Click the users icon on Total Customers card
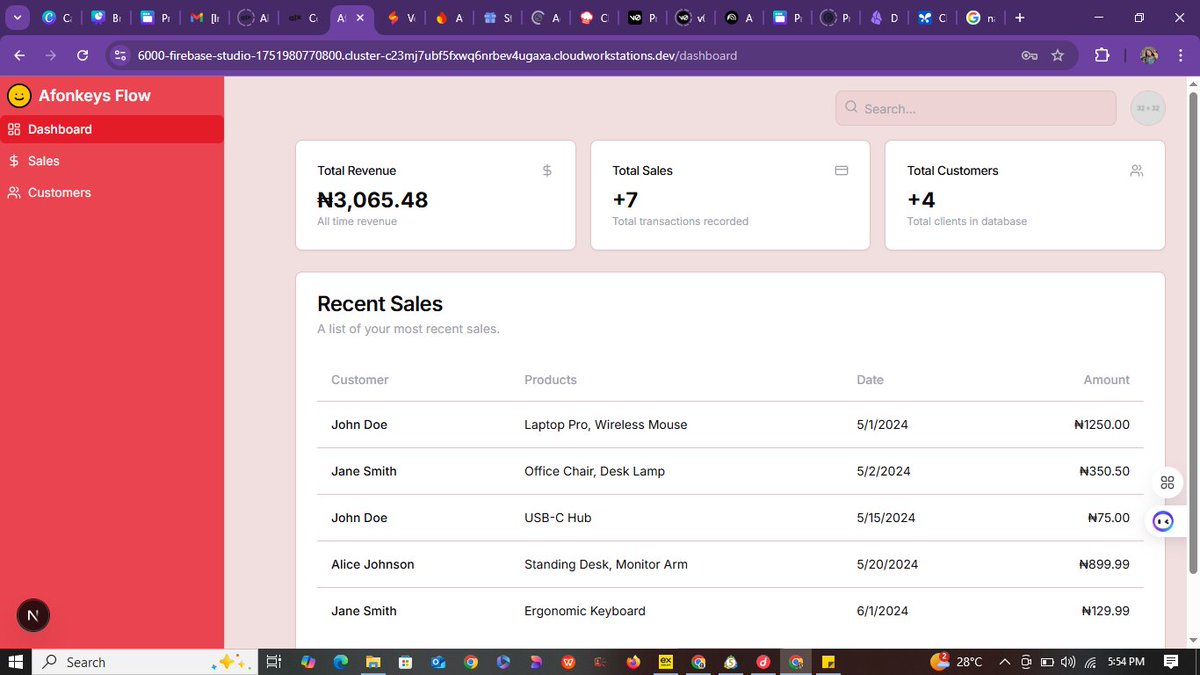The height and width of the screenshot is (675, 1200). tap(1136, 170)
